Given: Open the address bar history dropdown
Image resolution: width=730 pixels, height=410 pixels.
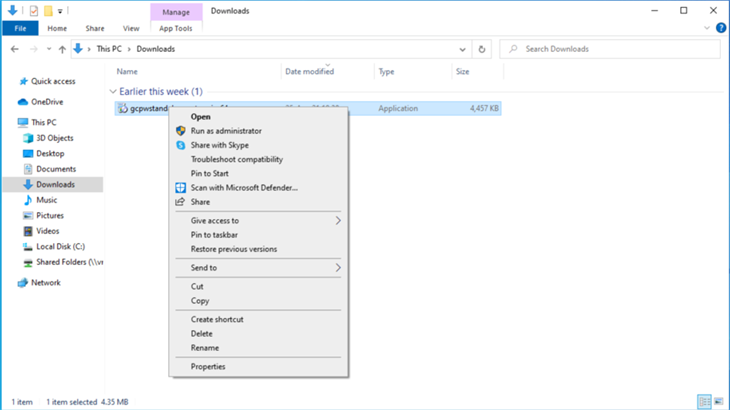Looking at the screenshot, I should pos(462,49).
